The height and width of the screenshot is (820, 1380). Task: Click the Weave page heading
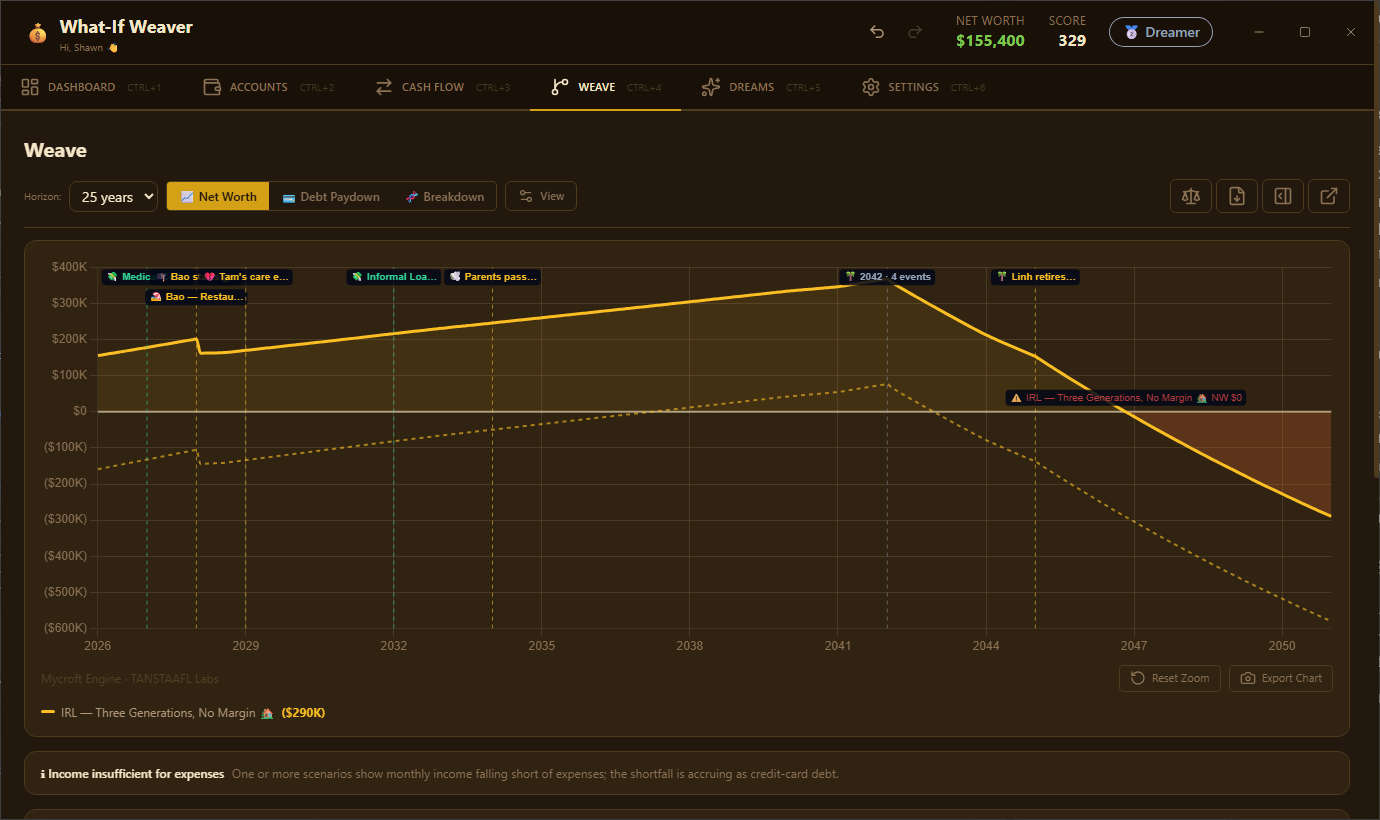[x=55, y=151]
